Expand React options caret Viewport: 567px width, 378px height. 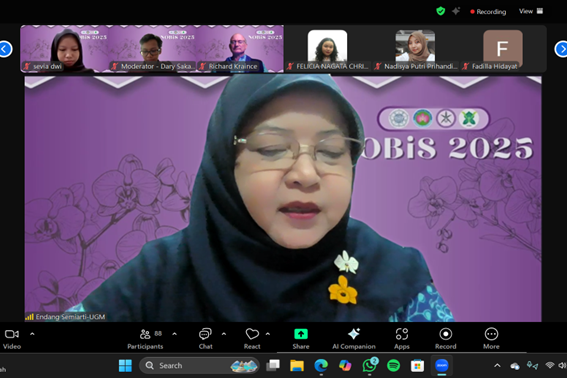click(x=268, y=334)
